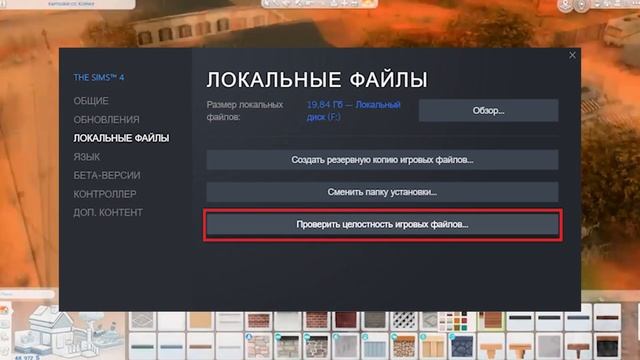Go to the БЕТА-ВЕРСИИ section

(x=107, y=175)
